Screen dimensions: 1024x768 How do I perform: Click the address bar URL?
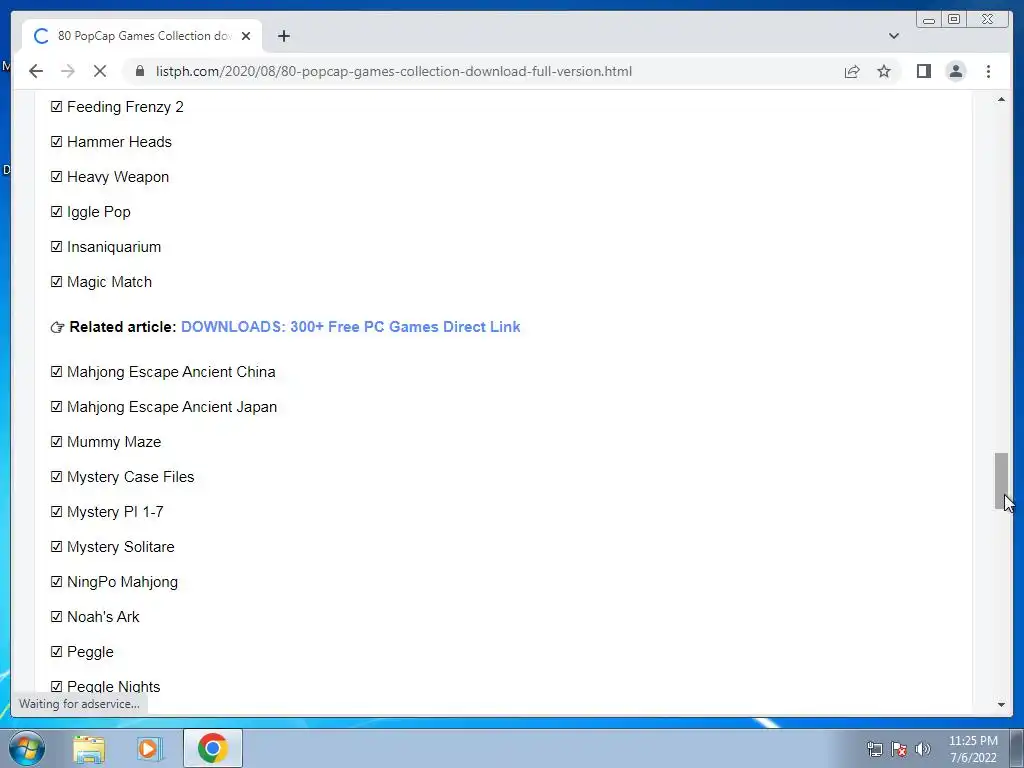(394, 71)
